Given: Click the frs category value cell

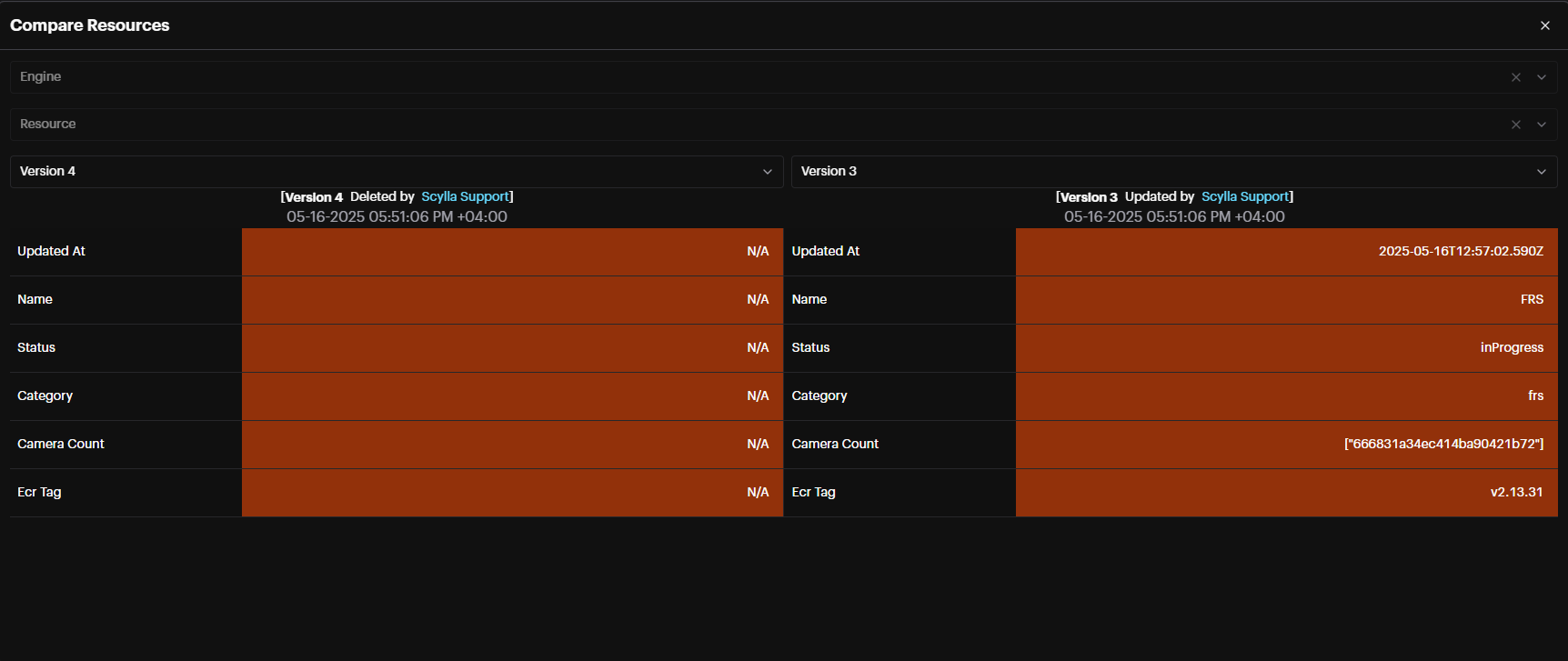Looking at the screenshot, I should (1535, 396).
